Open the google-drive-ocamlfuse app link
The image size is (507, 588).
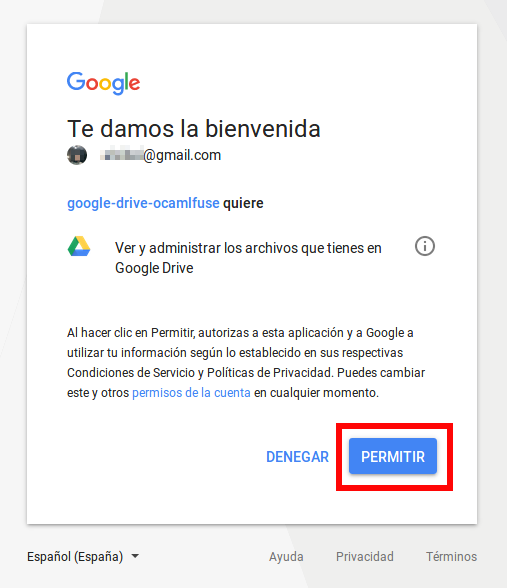point(143,203)
